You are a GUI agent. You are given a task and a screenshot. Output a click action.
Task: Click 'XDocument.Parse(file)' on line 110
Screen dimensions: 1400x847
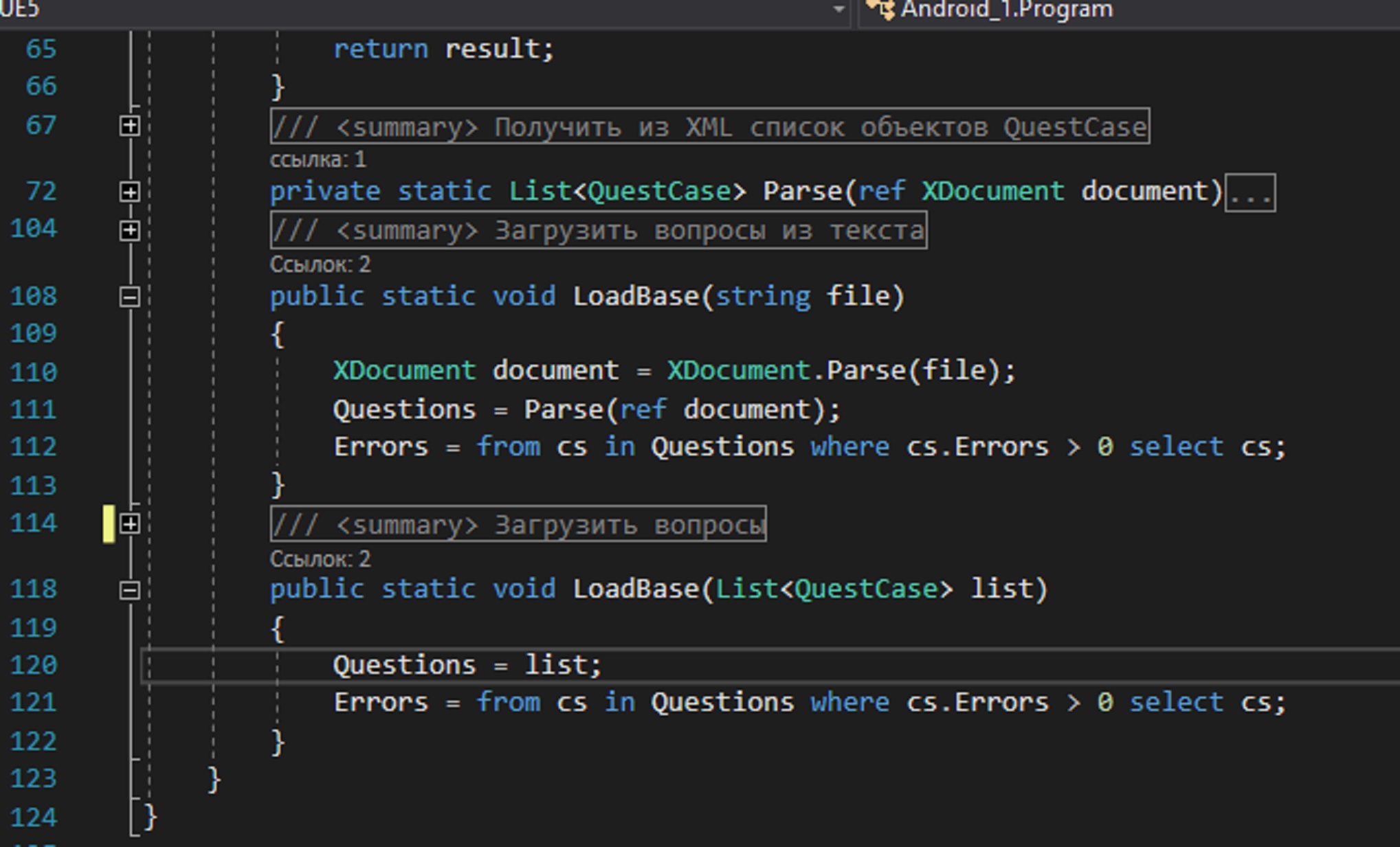pyautogui.click(x=836, y=371)
